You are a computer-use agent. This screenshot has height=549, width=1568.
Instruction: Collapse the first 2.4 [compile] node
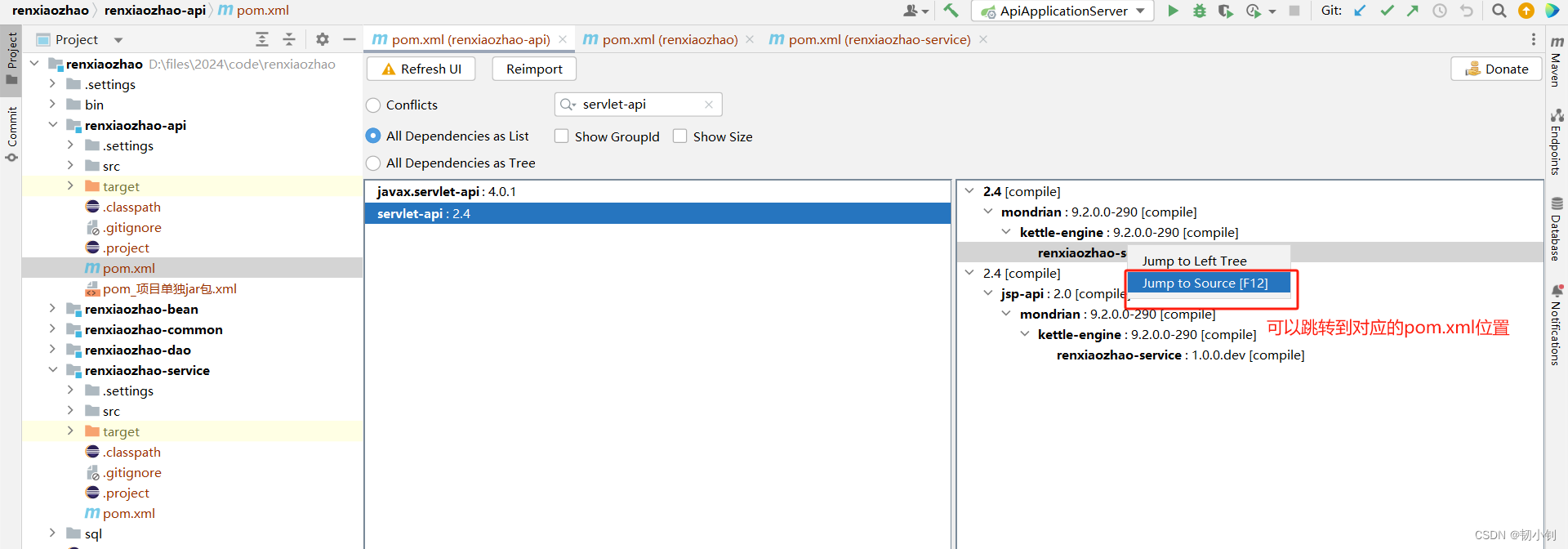969,191
